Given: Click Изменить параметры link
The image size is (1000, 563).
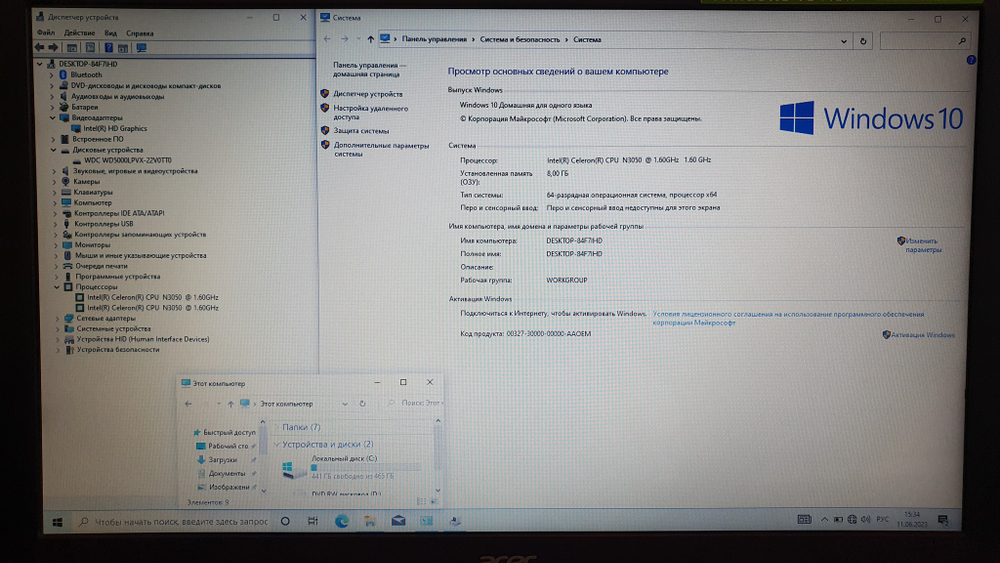Looking at the screenshot, I should (x=923, y=245).
